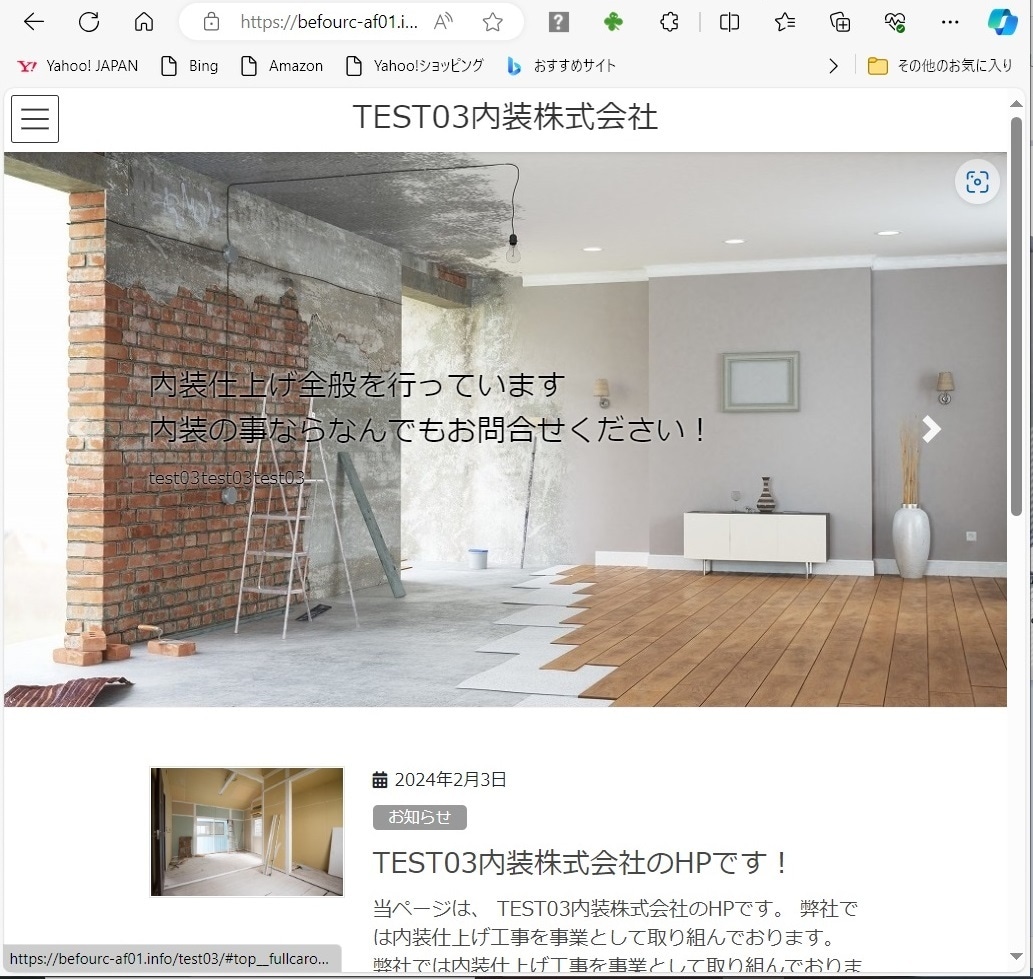Screen dimensions: 1033x979
Task: Launch the Copilot sidebar icon
Action: (1002, 22)
